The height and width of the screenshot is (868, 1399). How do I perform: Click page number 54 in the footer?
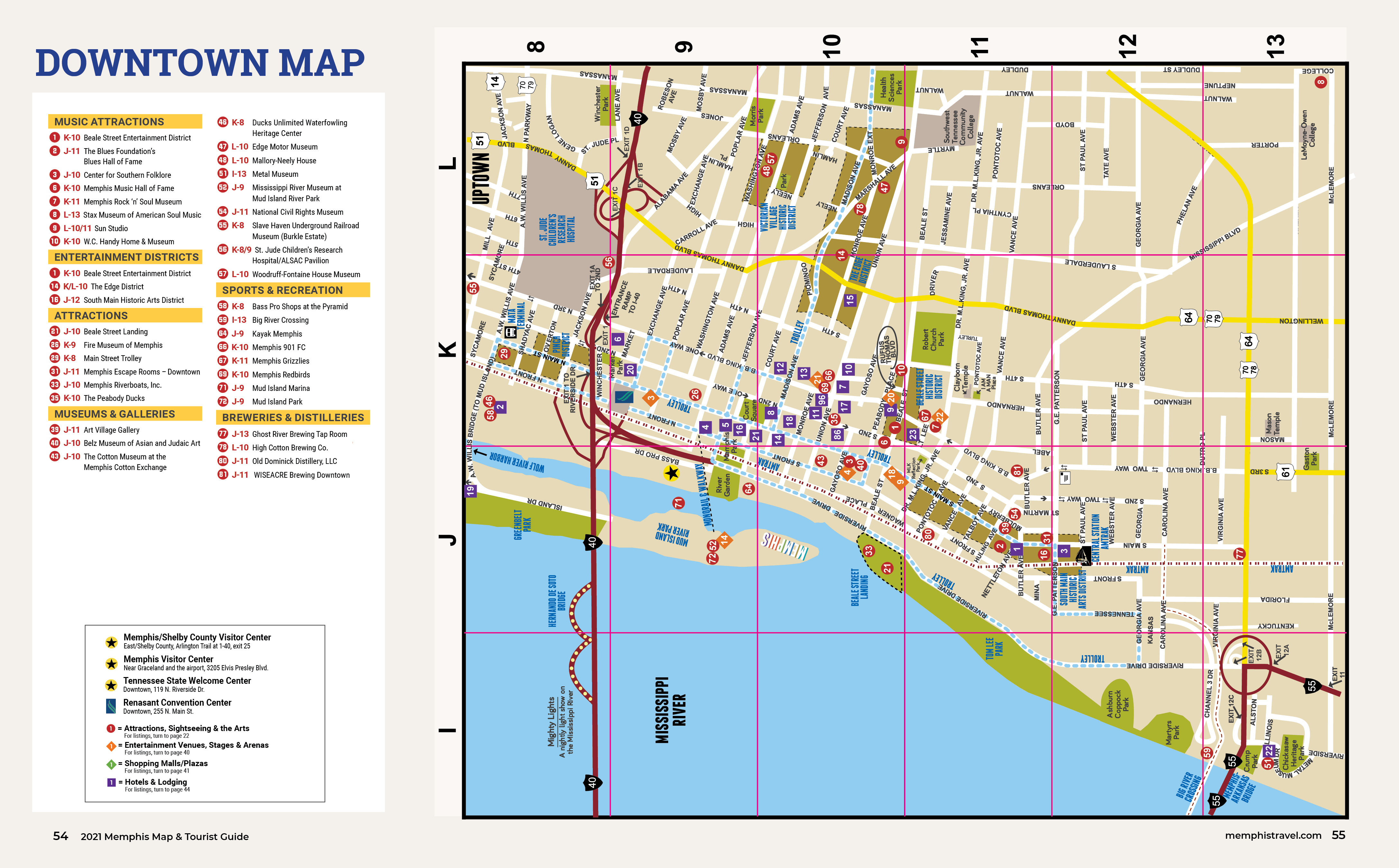(x=60, y=836)
